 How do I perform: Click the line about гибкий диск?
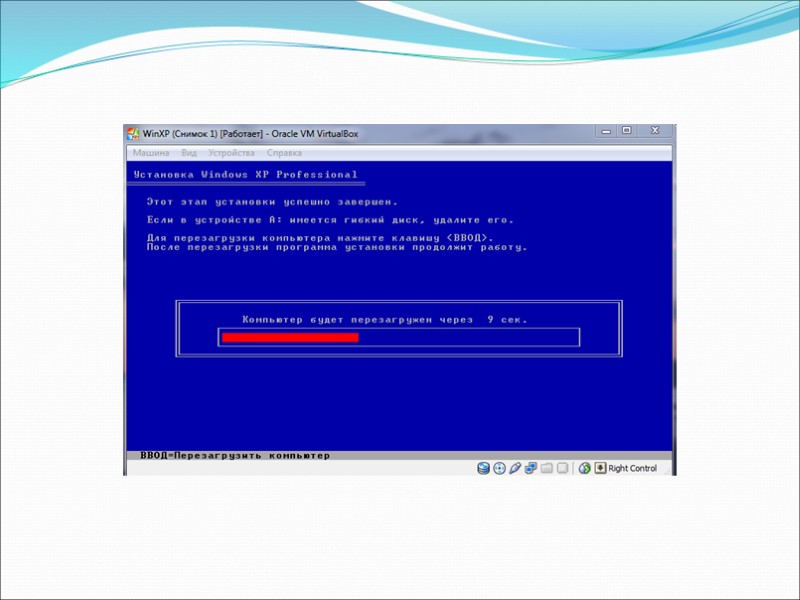[330, 220]
